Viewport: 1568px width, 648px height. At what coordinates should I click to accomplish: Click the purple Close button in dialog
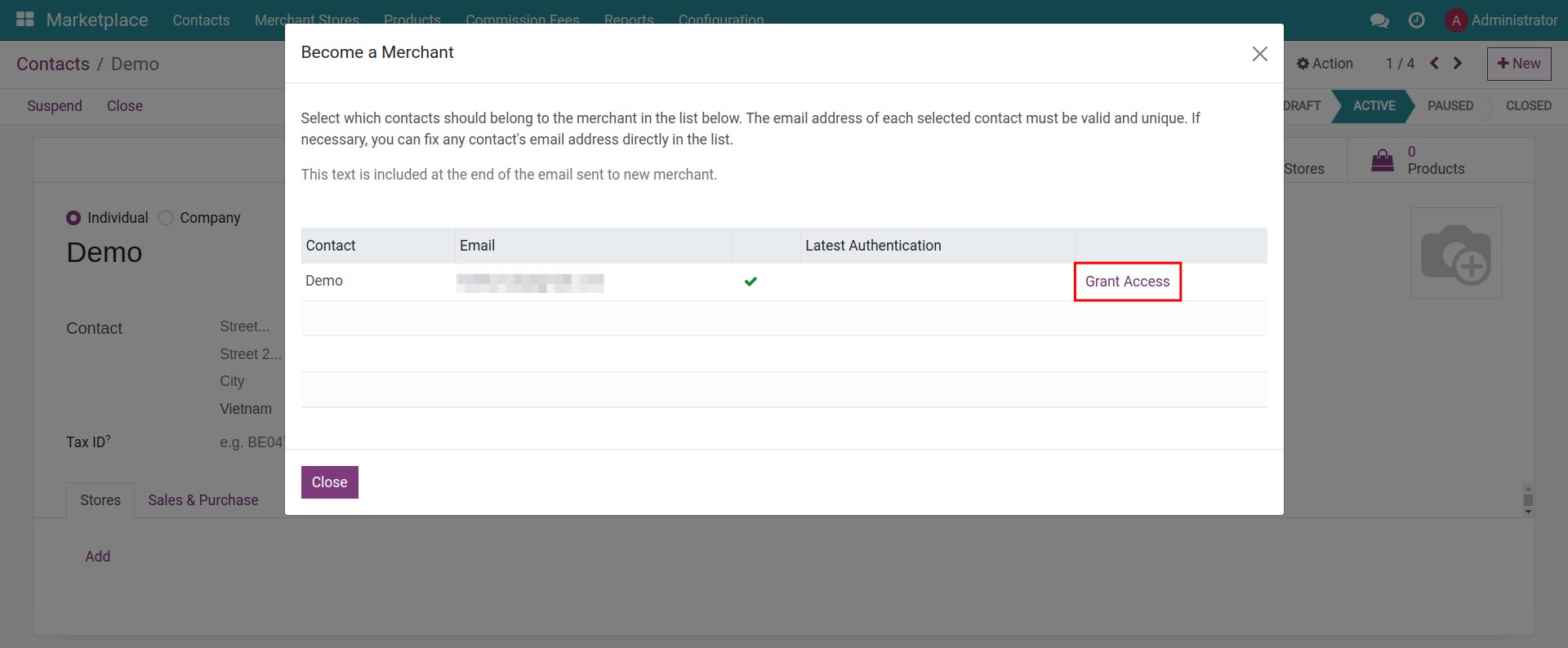(x=330, y=482)
